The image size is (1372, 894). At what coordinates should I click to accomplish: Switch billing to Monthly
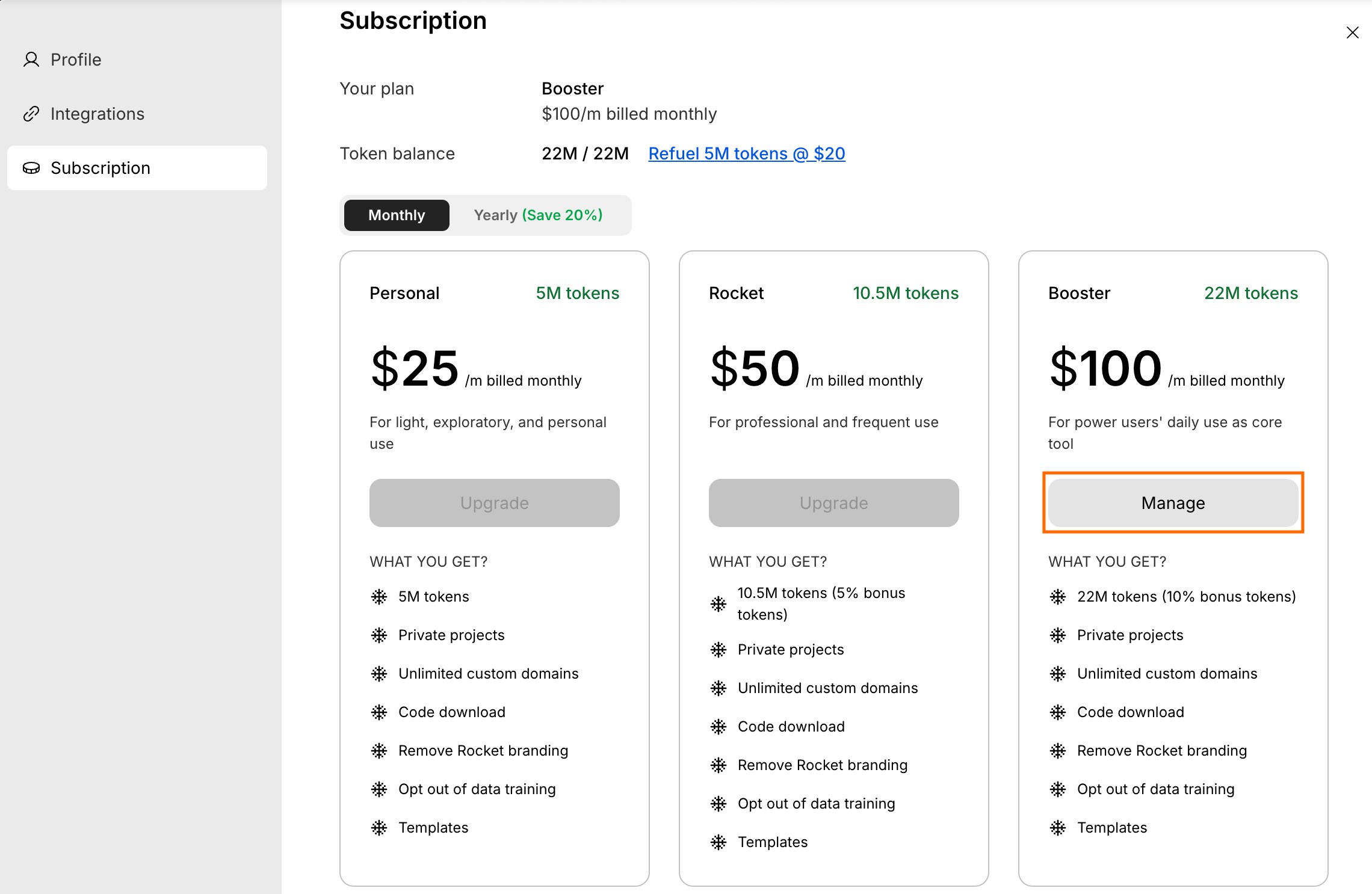click(397, 215)
